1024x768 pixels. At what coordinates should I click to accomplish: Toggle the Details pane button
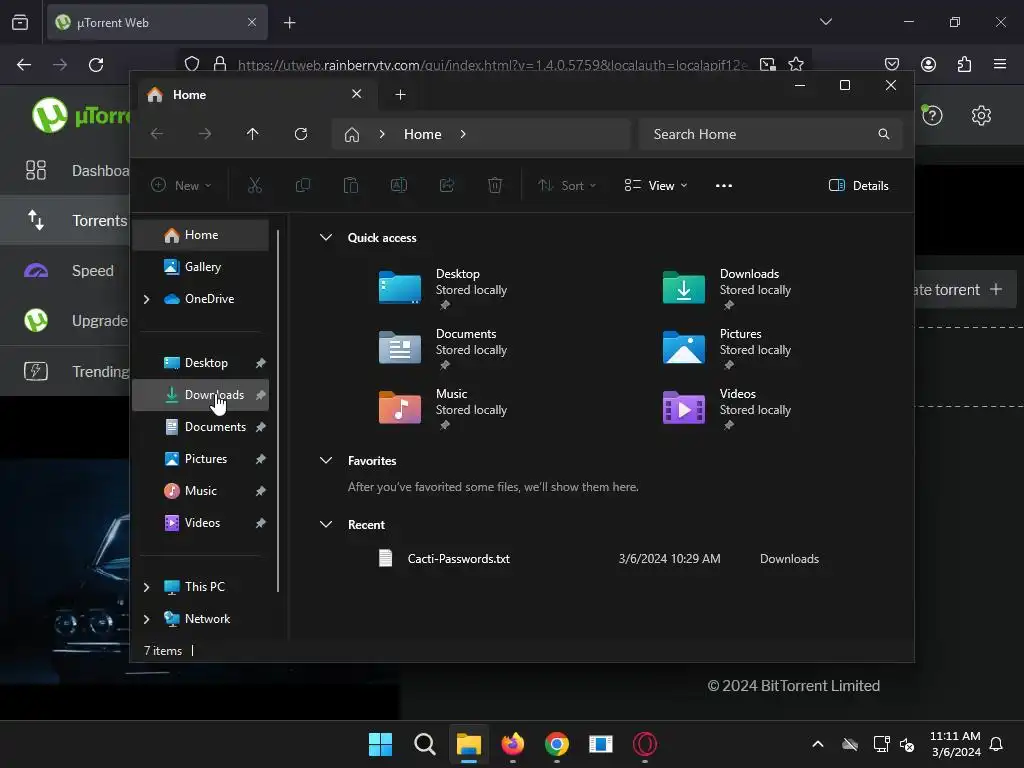pos(858,185)
